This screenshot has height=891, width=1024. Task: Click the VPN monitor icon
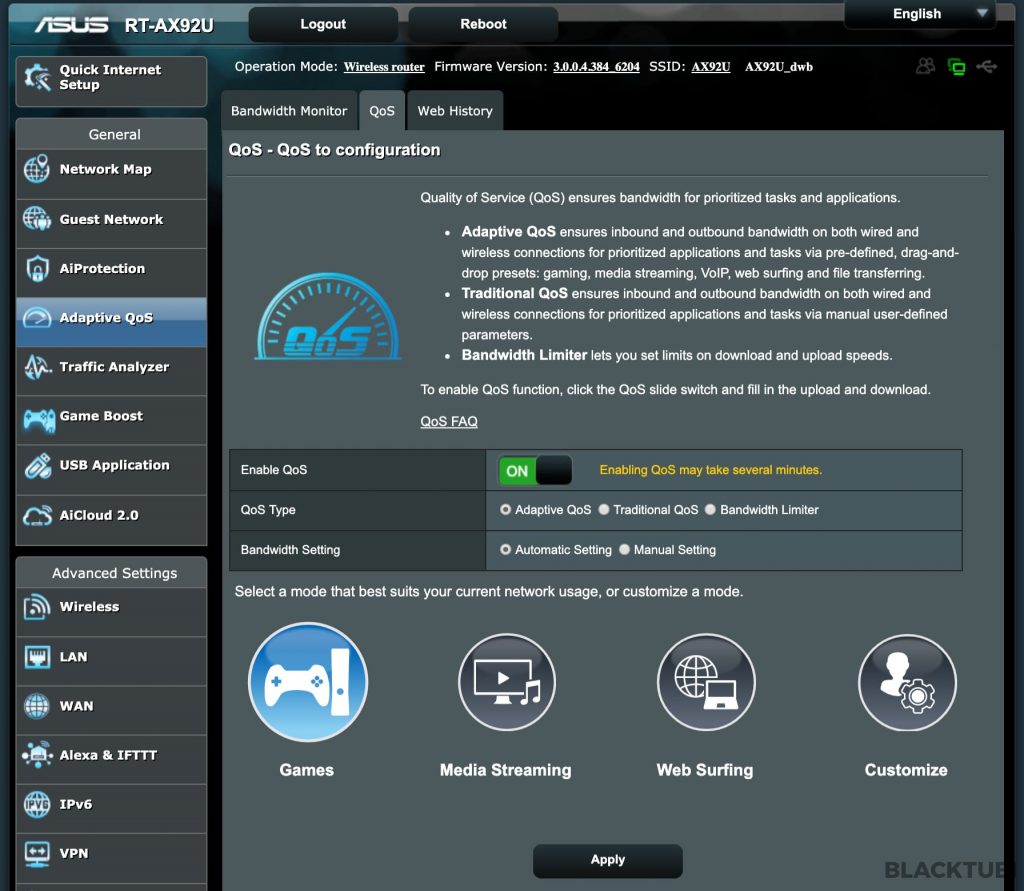[x=37, y=854]
